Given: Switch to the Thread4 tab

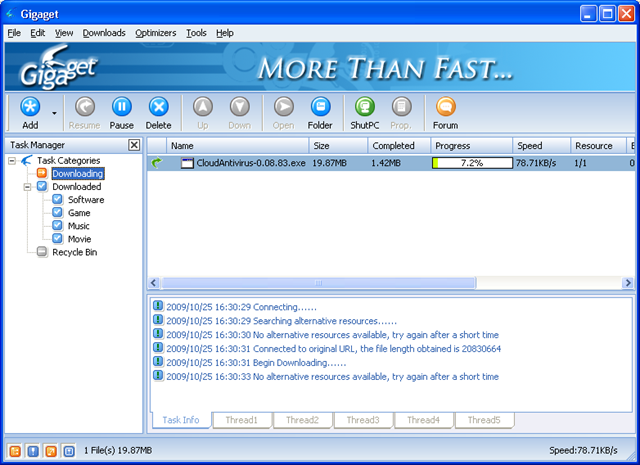Looking at the screenshot, I should pos(424,420).
